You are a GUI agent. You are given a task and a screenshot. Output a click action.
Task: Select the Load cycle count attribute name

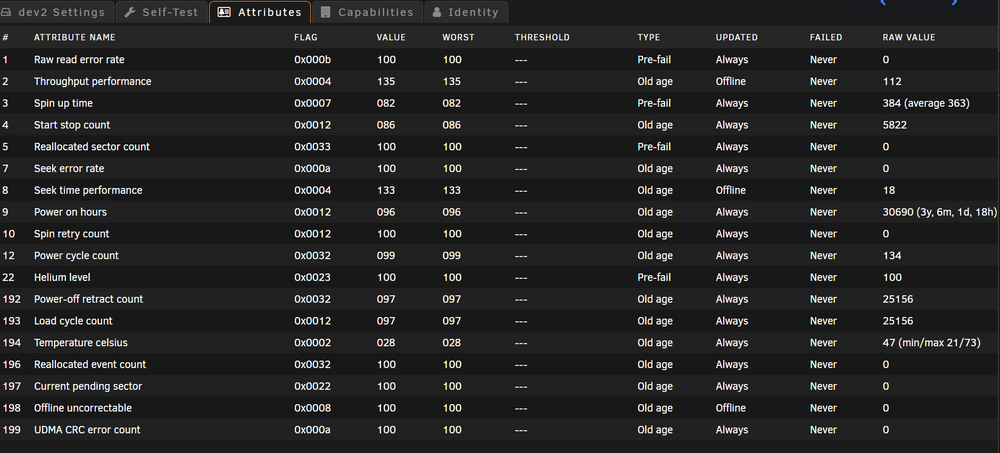(x=73, y=321)
